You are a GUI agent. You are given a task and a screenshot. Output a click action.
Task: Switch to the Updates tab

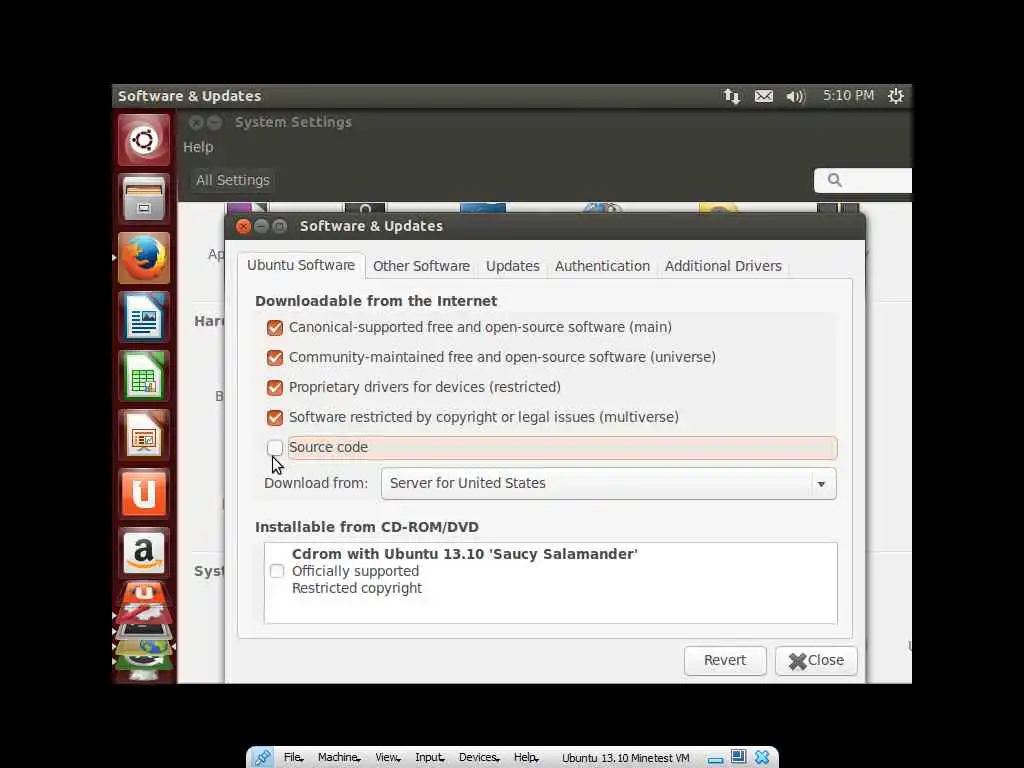tap(513, 266)
